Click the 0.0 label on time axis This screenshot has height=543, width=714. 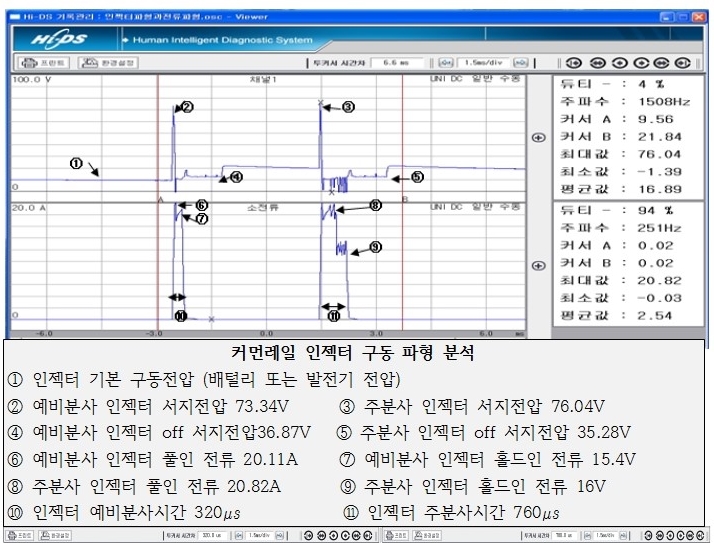point(266,334)
